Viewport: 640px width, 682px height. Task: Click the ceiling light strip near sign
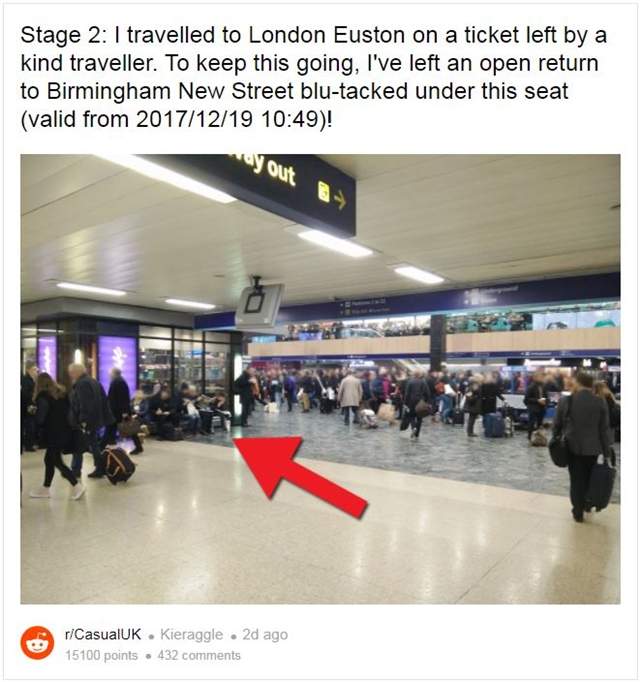point(335,243)
